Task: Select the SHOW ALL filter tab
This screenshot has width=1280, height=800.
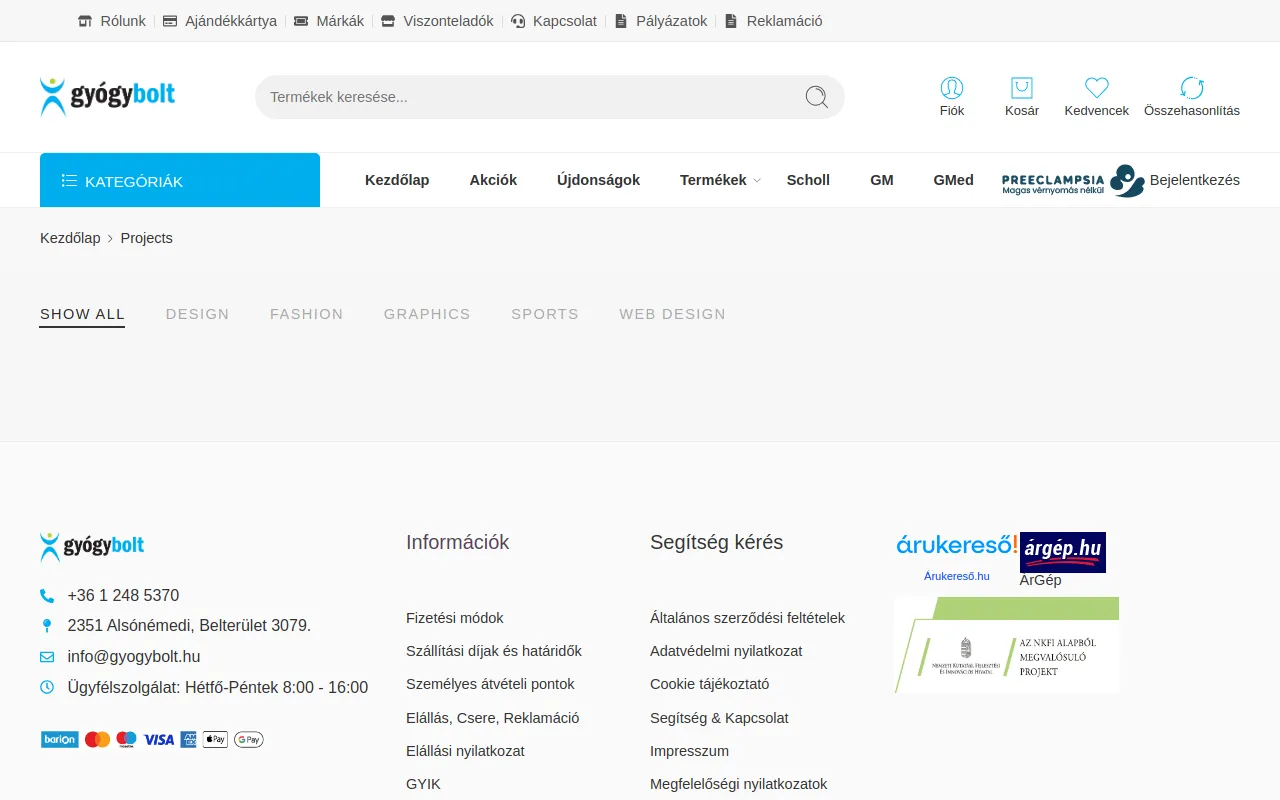Action: [82, 314]
